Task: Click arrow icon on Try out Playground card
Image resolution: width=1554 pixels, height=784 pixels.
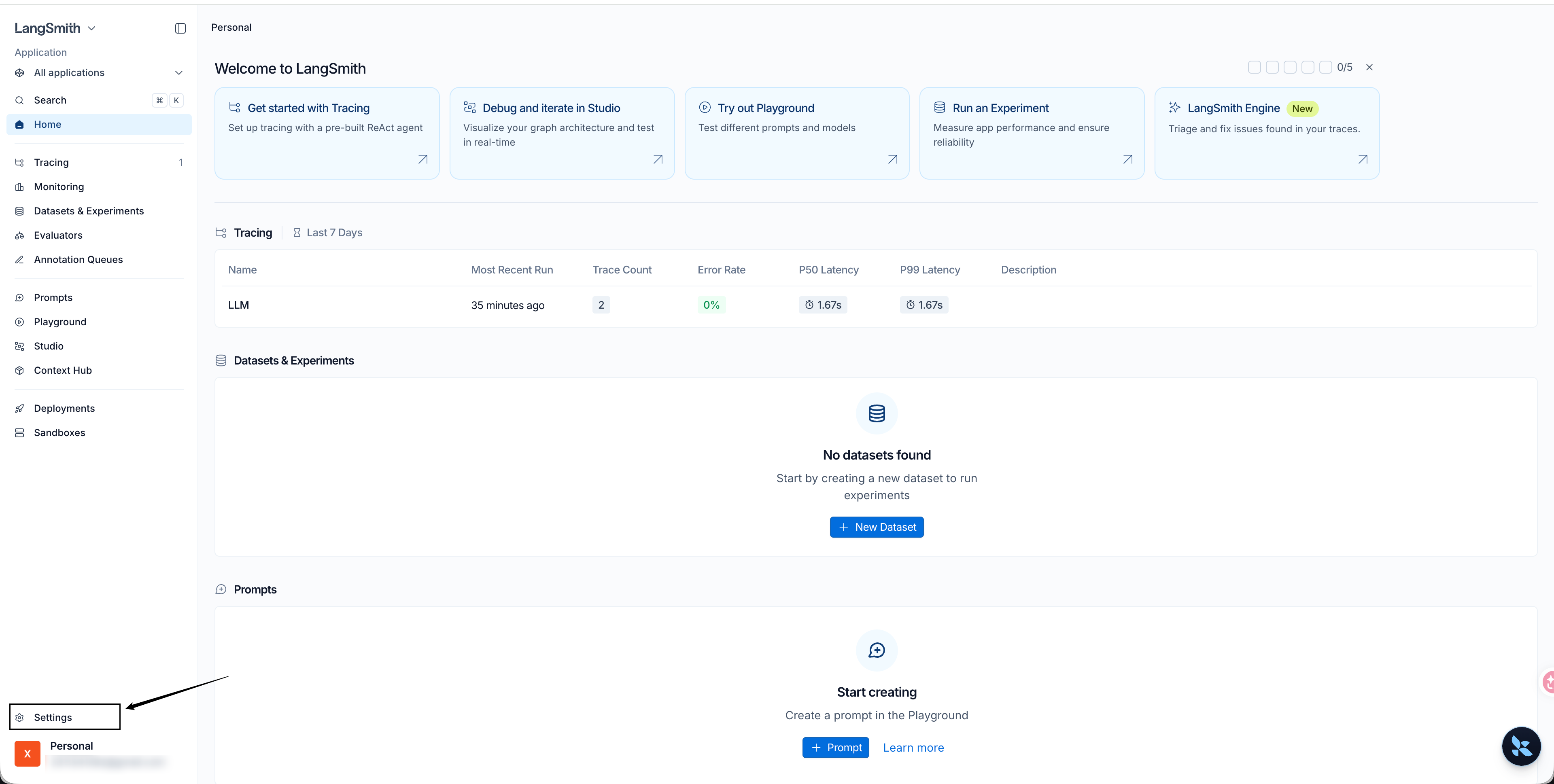Action: (x=893, y=159)
